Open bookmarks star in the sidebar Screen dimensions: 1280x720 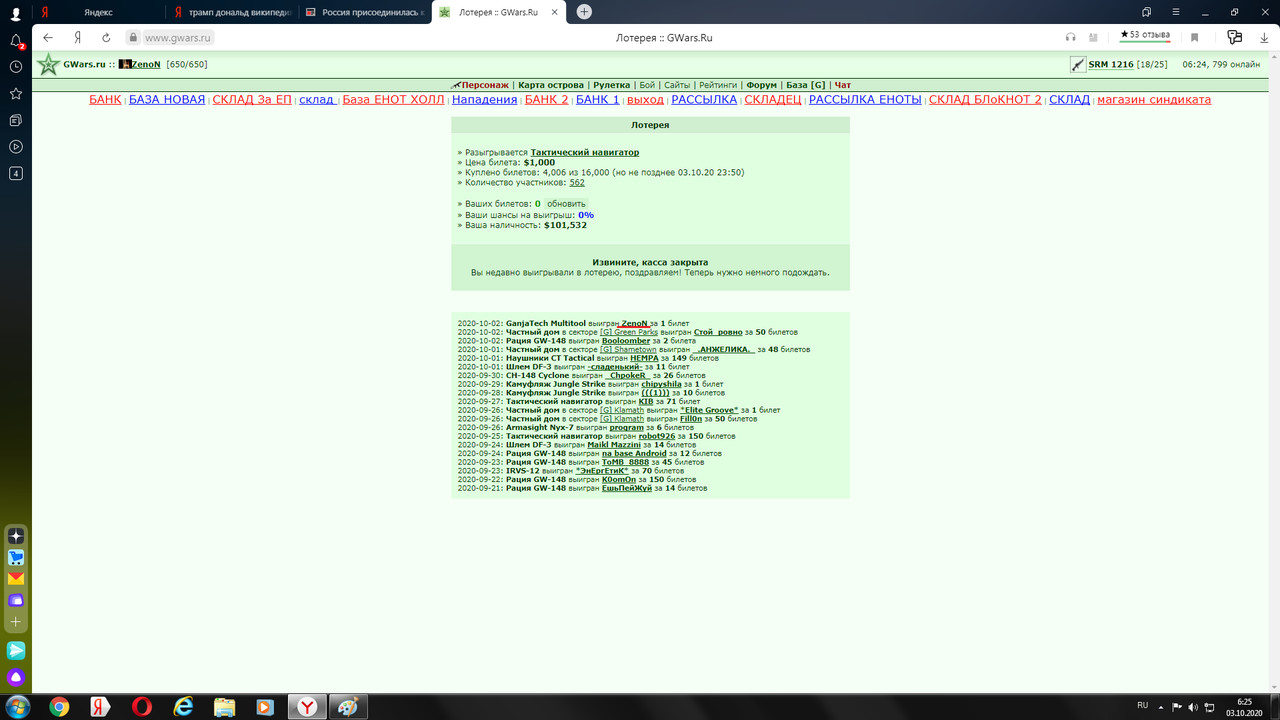[16, 93]
